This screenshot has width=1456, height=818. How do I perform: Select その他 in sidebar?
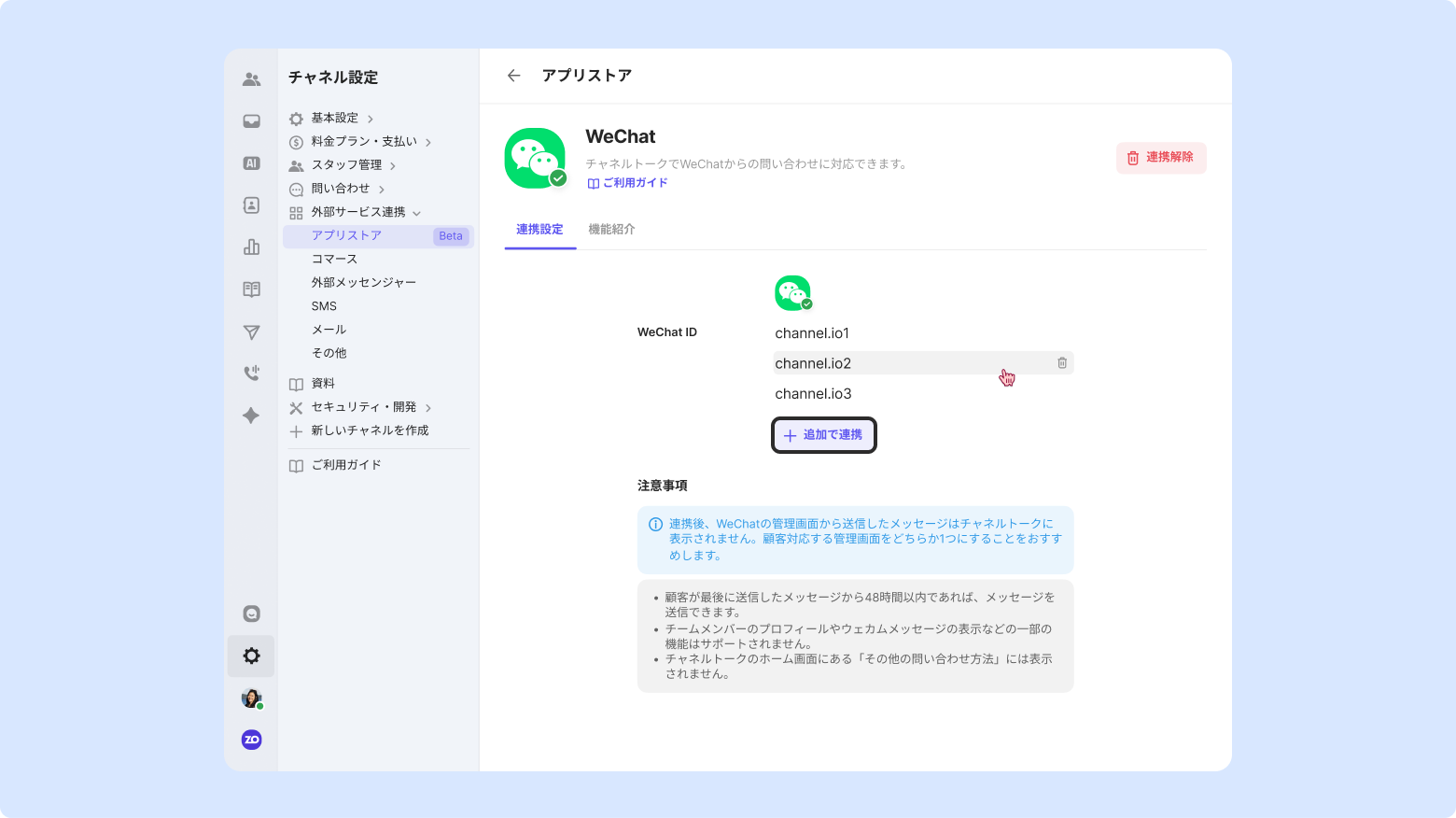(x=329, y=353)
